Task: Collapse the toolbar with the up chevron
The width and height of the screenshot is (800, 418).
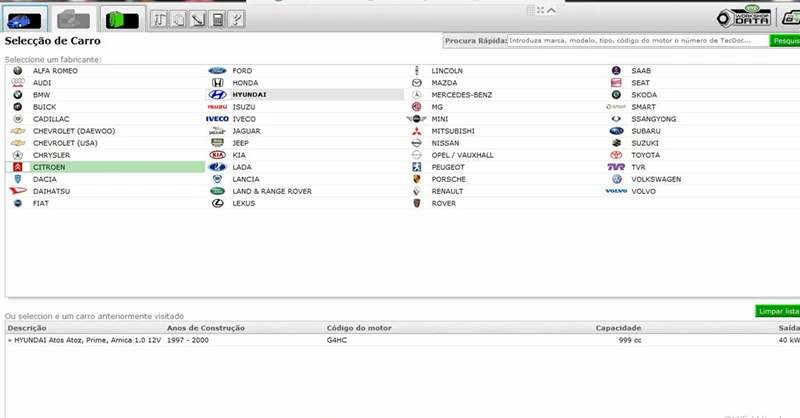Action: [552, 10]
